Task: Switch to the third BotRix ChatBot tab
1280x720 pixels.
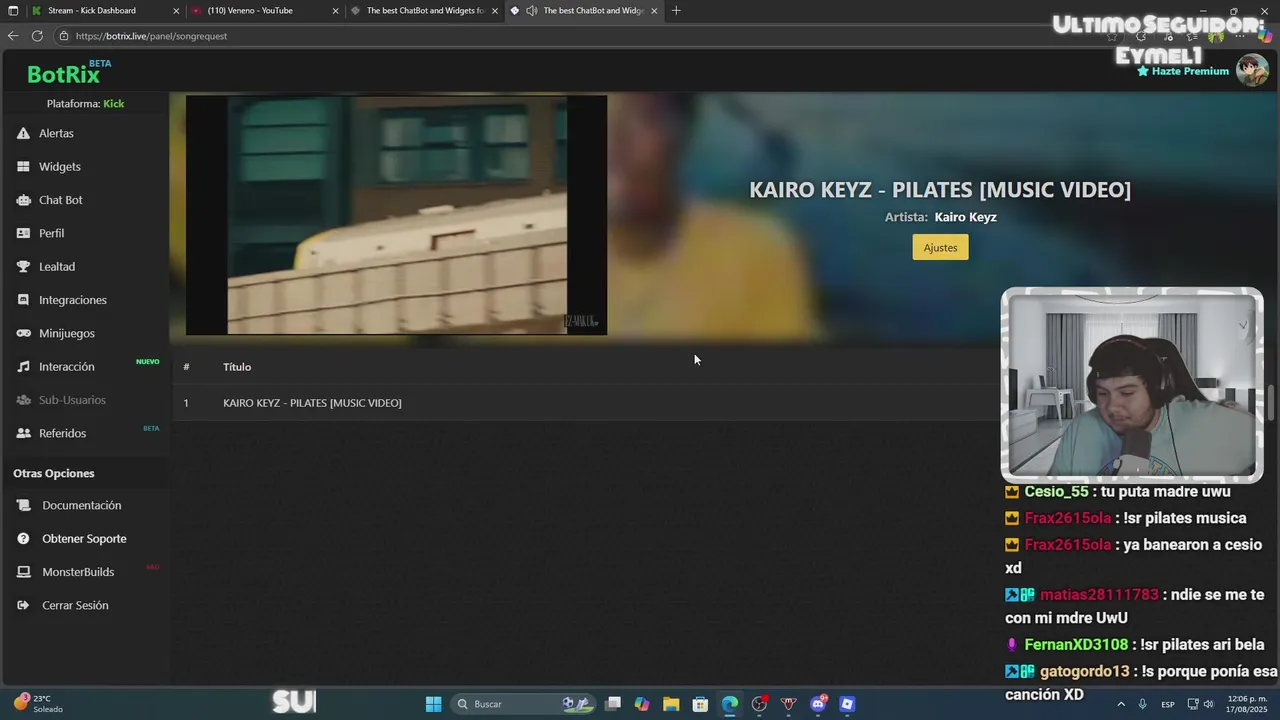Action: click(x=424, y=11)
